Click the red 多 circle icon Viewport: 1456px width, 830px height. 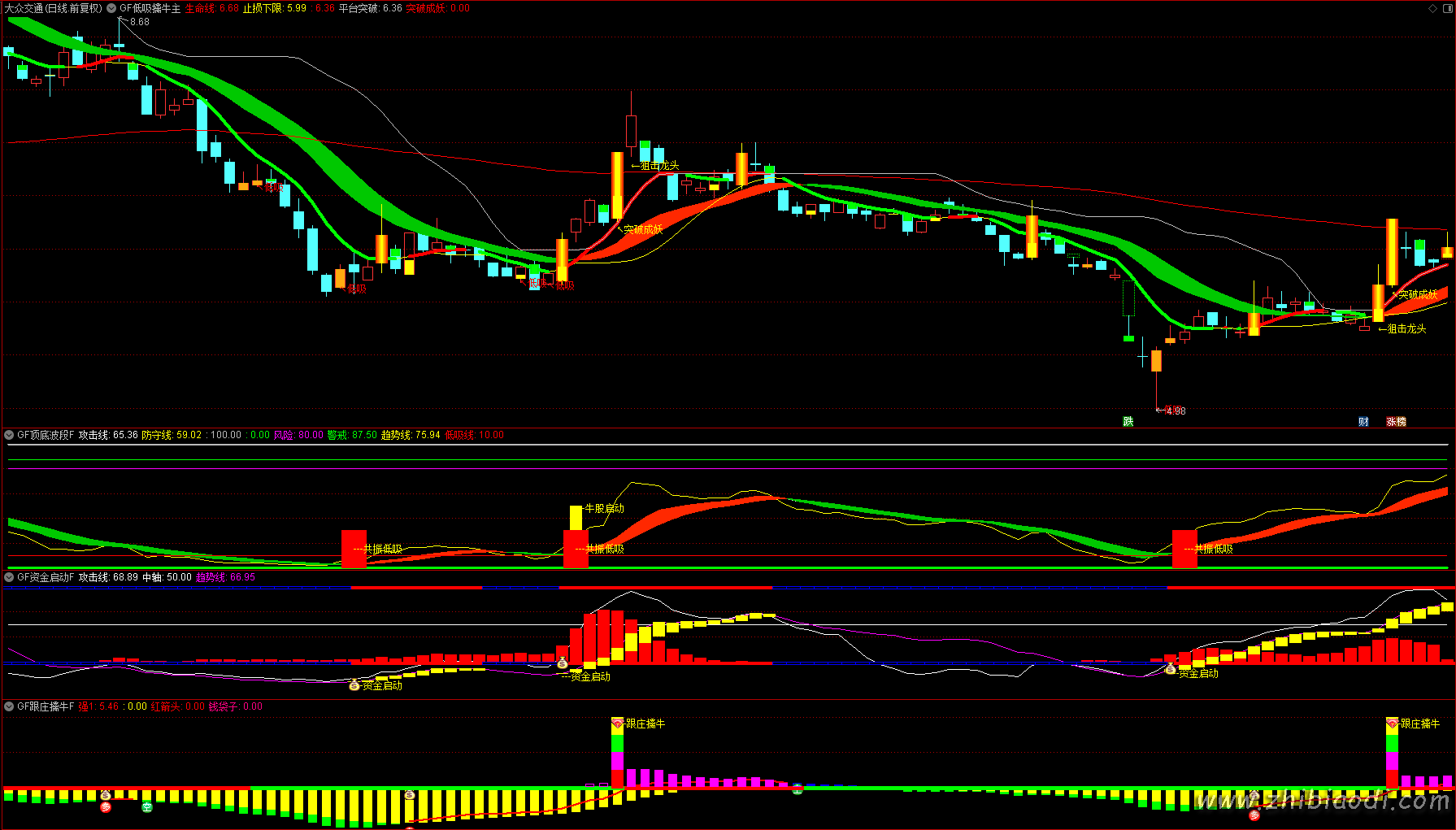(x=106, y=806)
